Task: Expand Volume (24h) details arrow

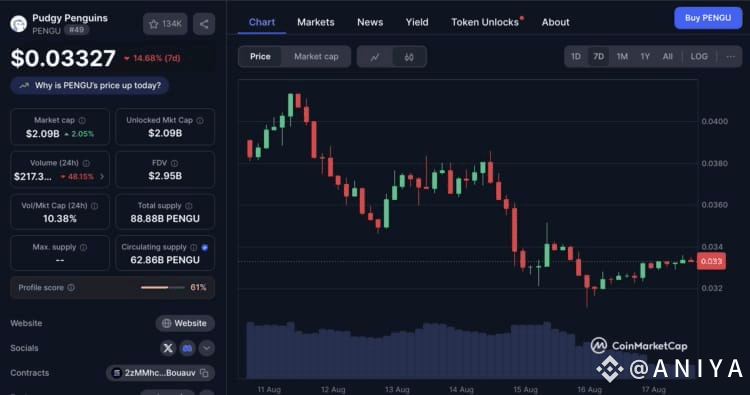Action: 102,176
